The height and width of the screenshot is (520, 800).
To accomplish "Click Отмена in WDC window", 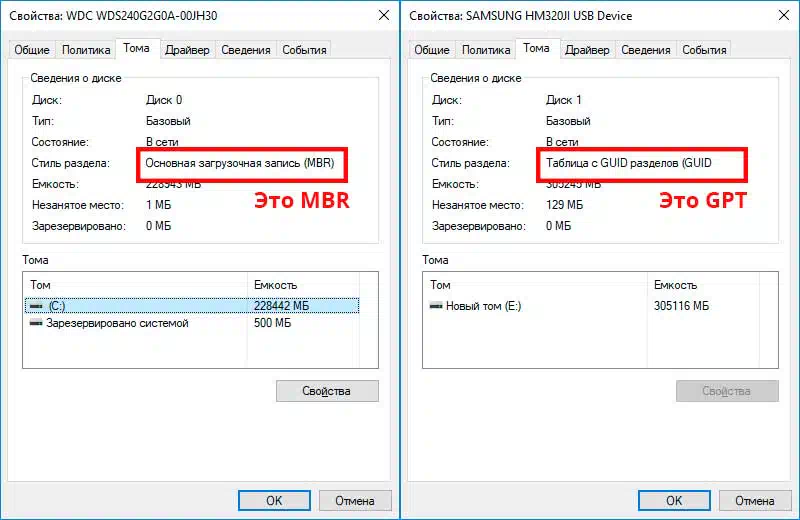I will 355,501.
